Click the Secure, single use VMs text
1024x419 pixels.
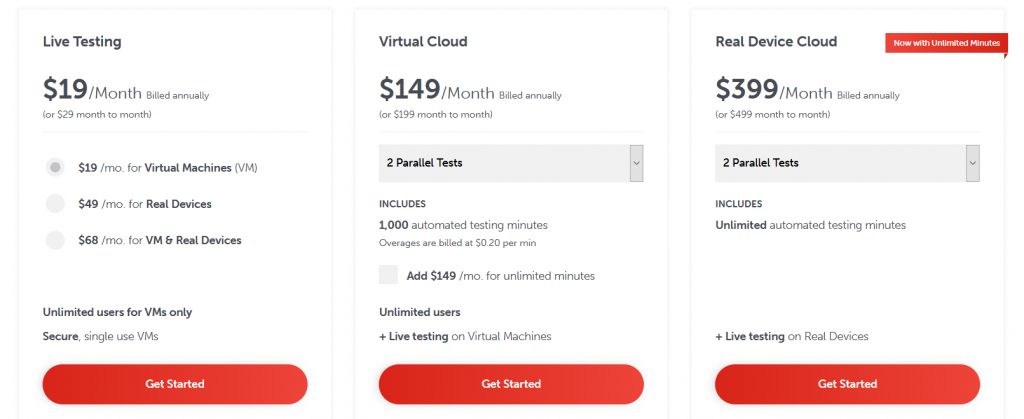[x=100, y=336]
